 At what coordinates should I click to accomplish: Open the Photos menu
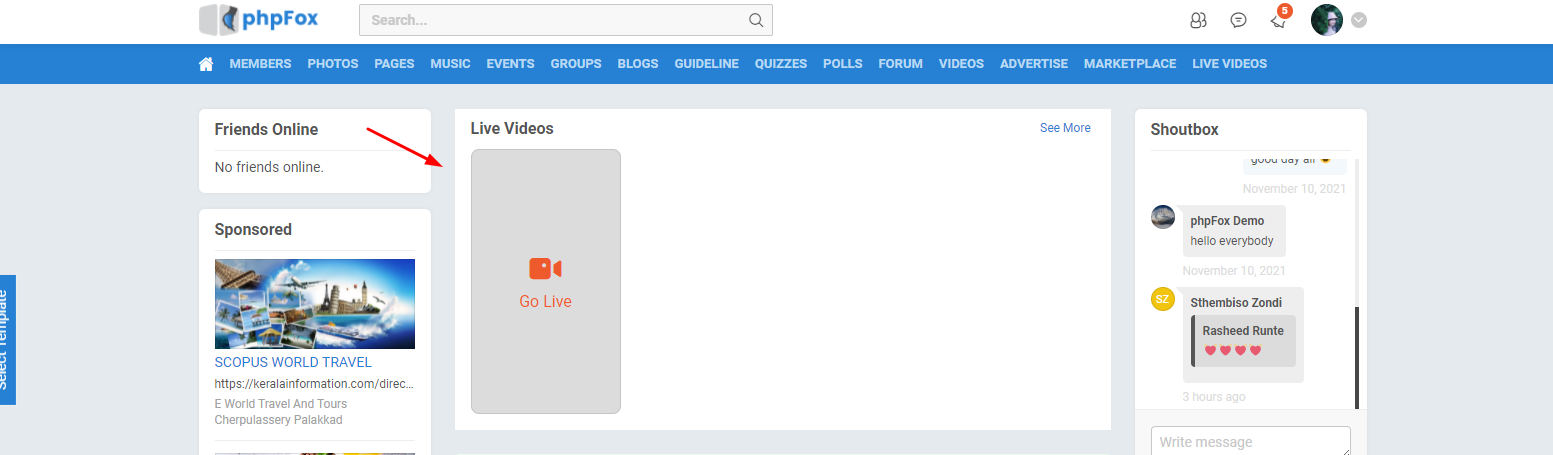[333, 64]
